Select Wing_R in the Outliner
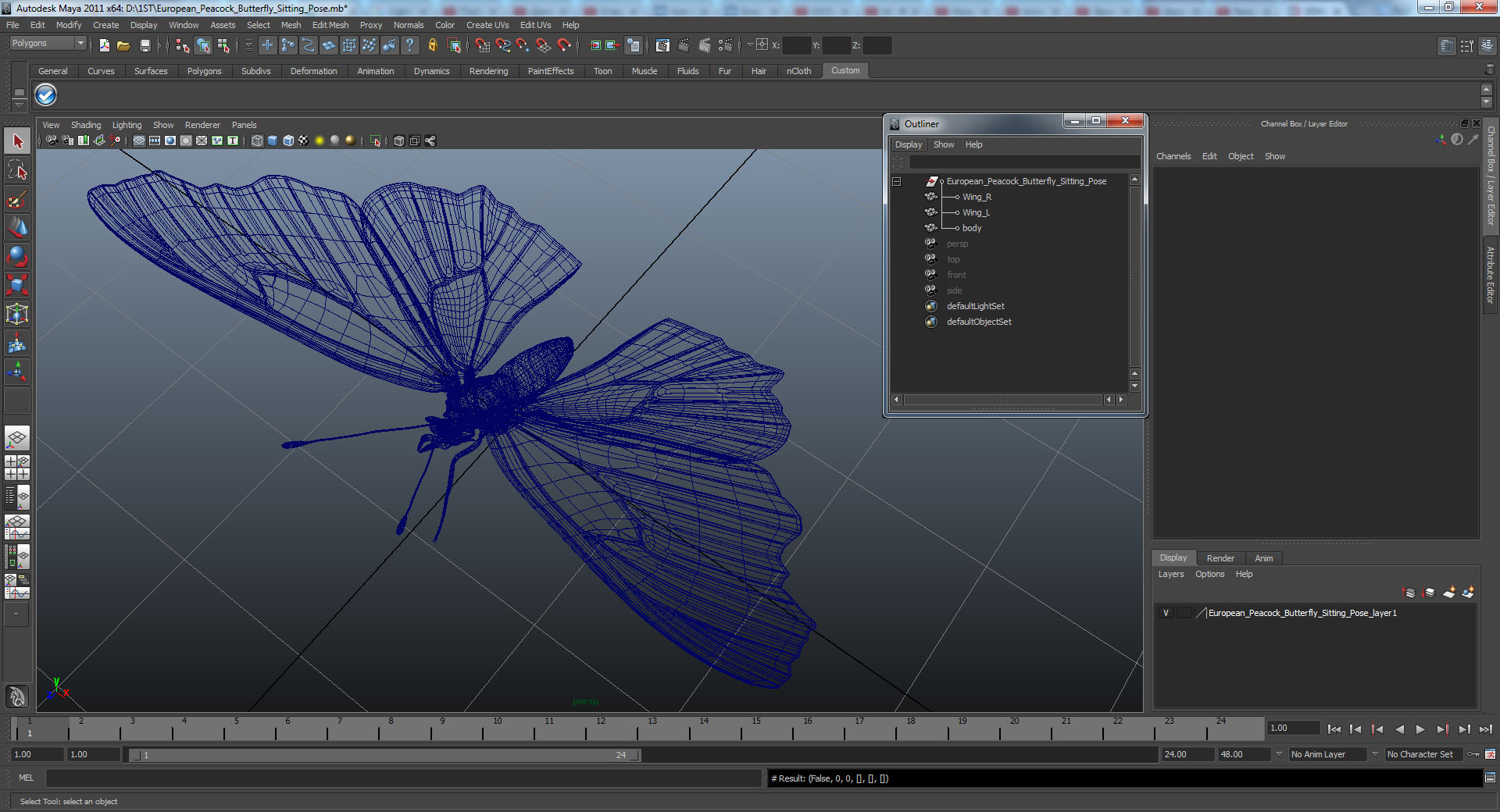Screen dimensions: 1500x812 point(977,197)
